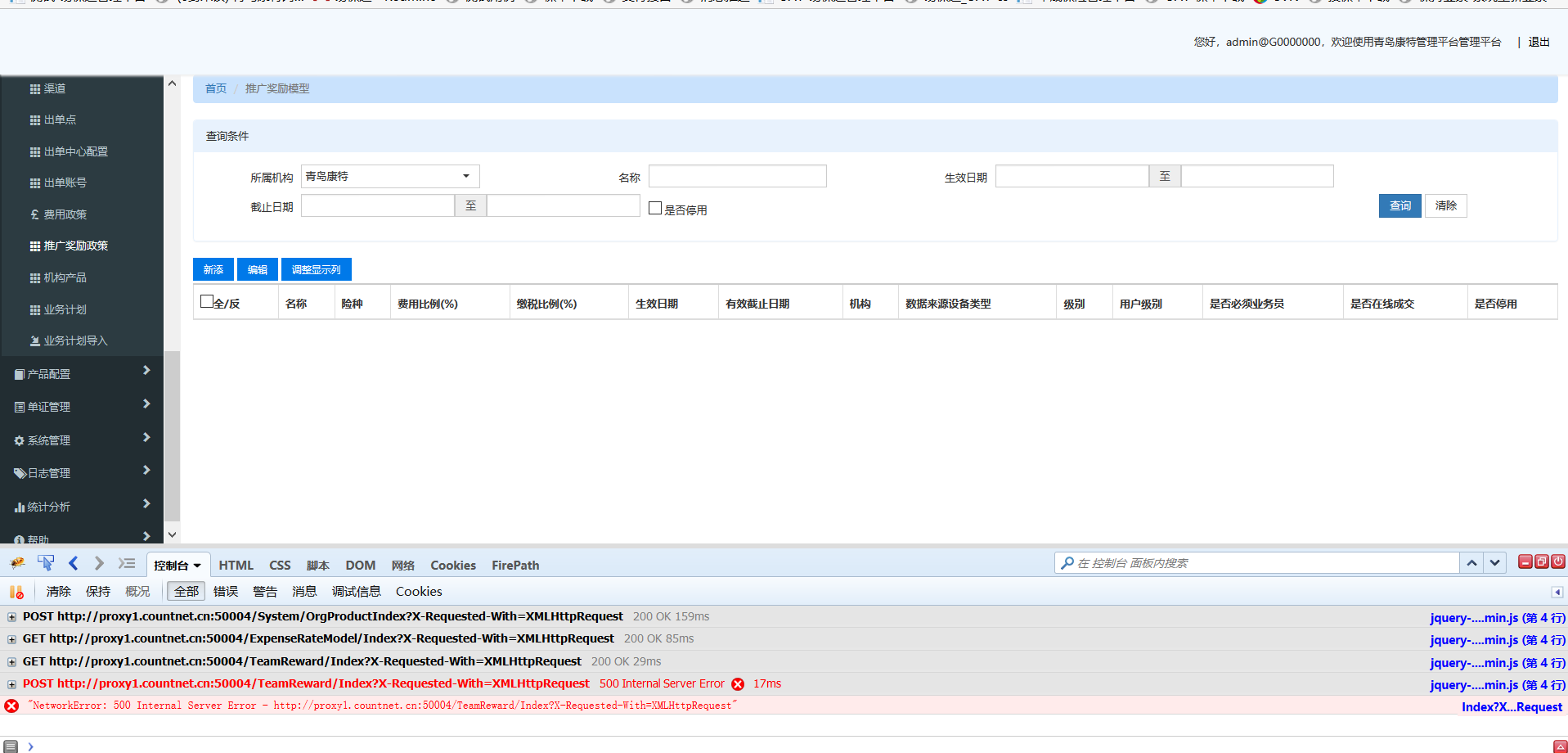Collapse the Firebug side panel arrow
The image size is (1568, 753).
[x=1557, y=592]
